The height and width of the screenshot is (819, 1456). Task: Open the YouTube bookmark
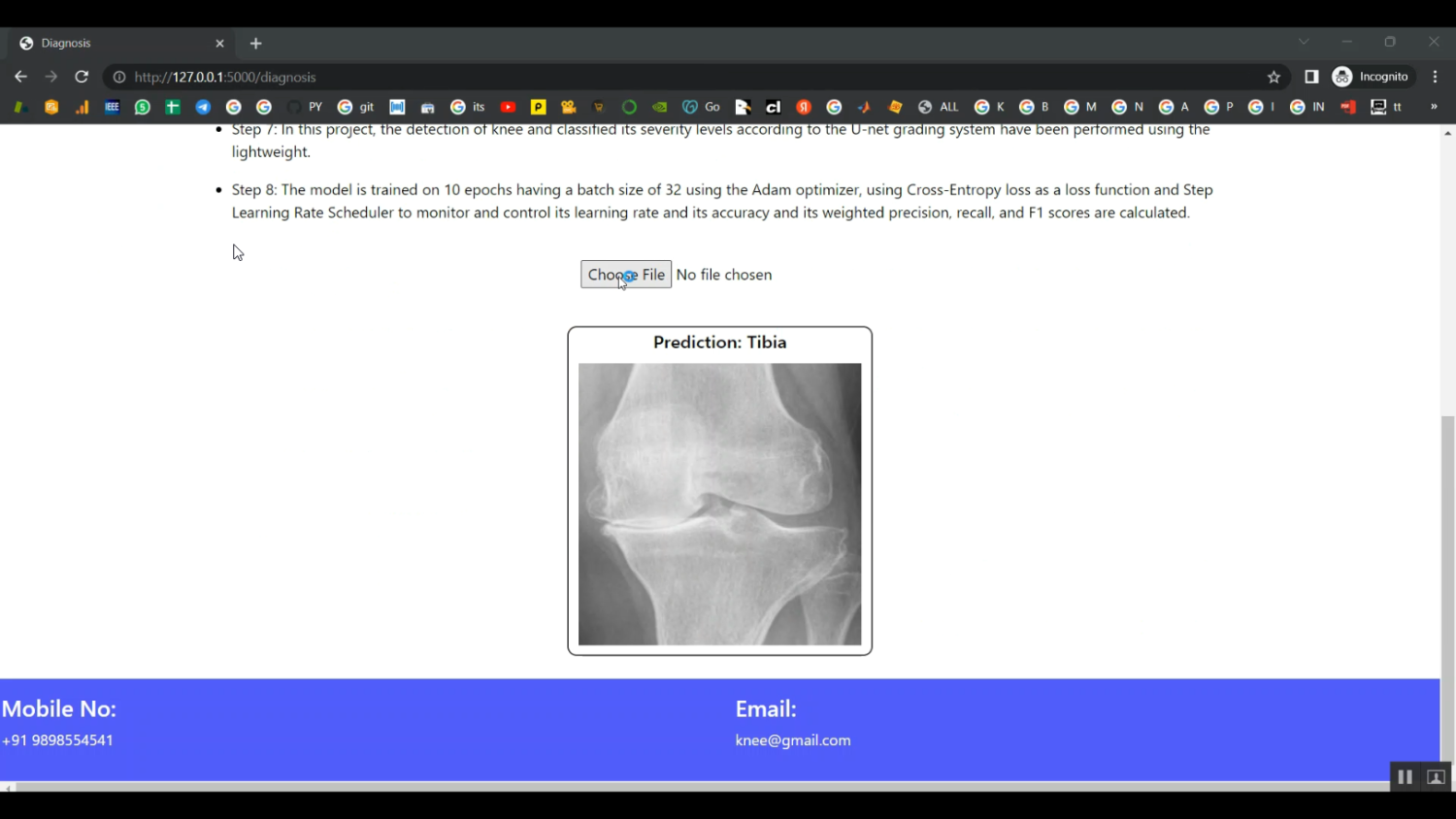pyautogui.click(x=508, y=107)
